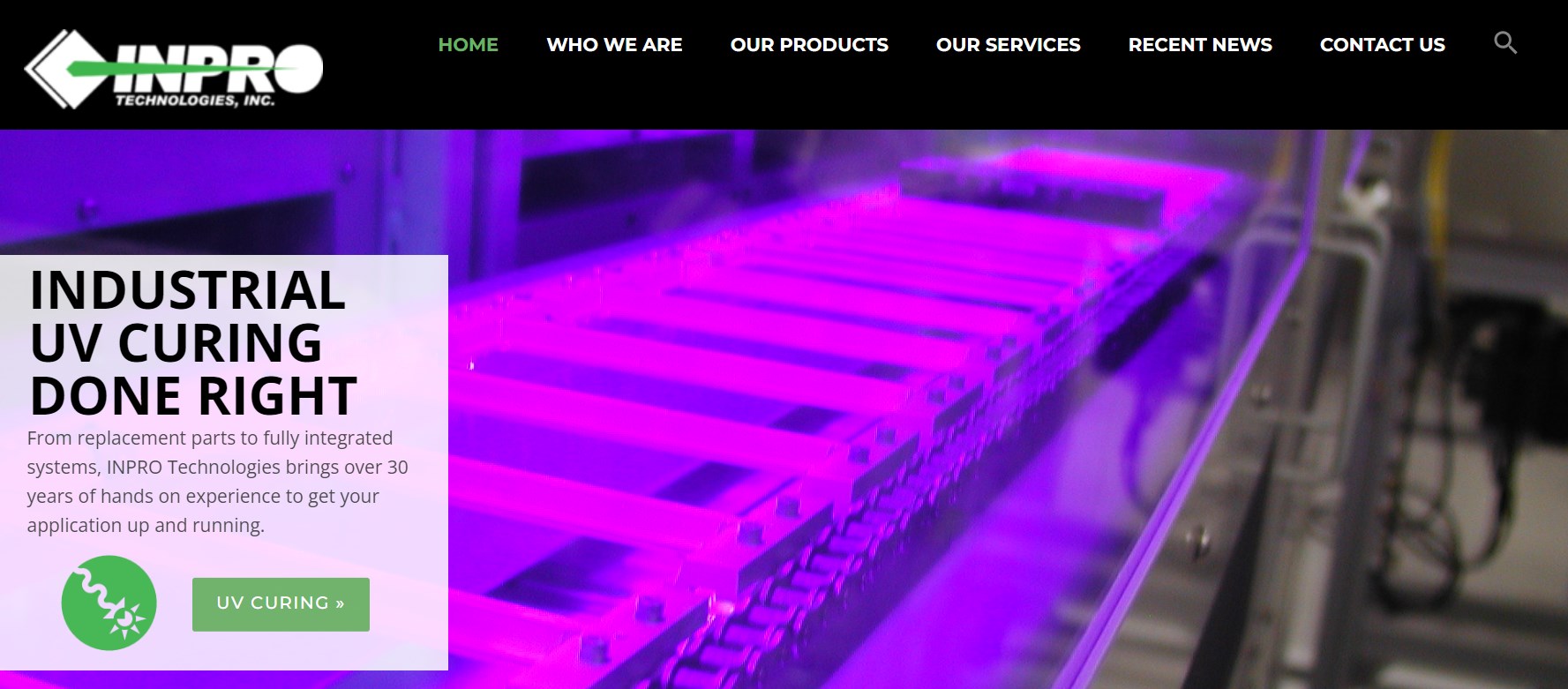Viewport: 1568px width, 689px height.
Task: Go to the HOME menu item
Action: click(468, 44)
